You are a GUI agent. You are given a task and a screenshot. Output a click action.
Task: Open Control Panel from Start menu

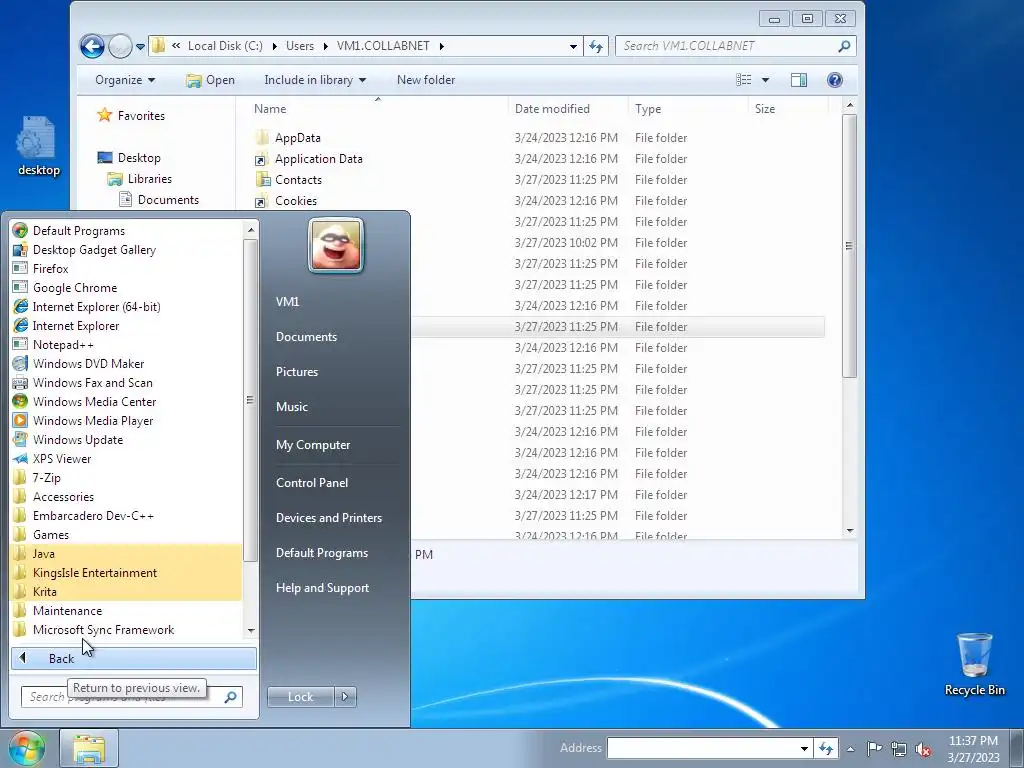click(x=312, y=483)
